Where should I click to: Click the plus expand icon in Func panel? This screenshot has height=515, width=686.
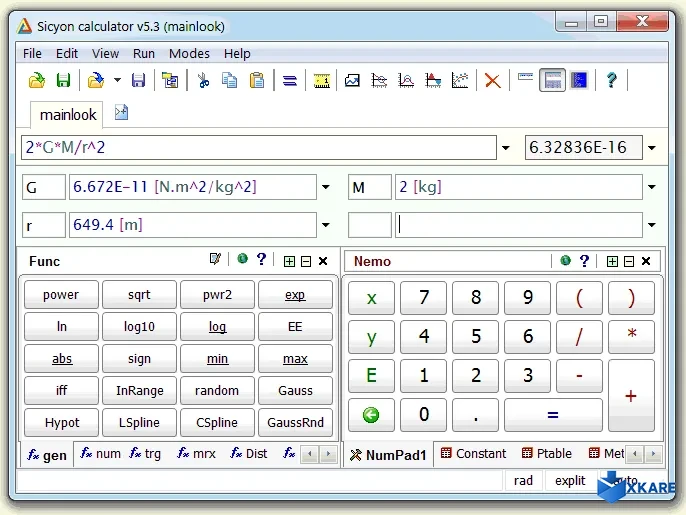[289, 262]
